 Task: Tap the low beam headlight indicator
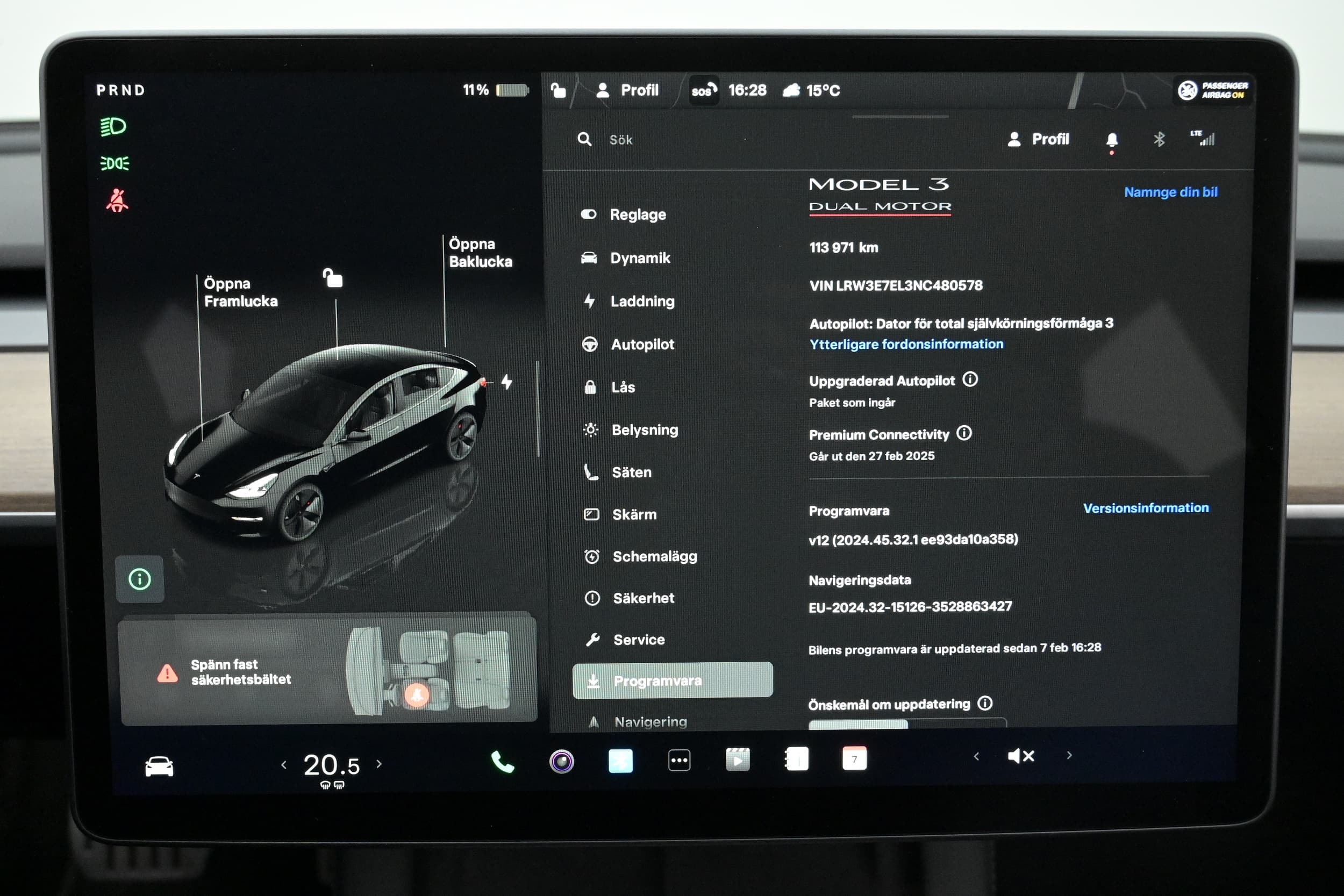(x=113, y=126)
